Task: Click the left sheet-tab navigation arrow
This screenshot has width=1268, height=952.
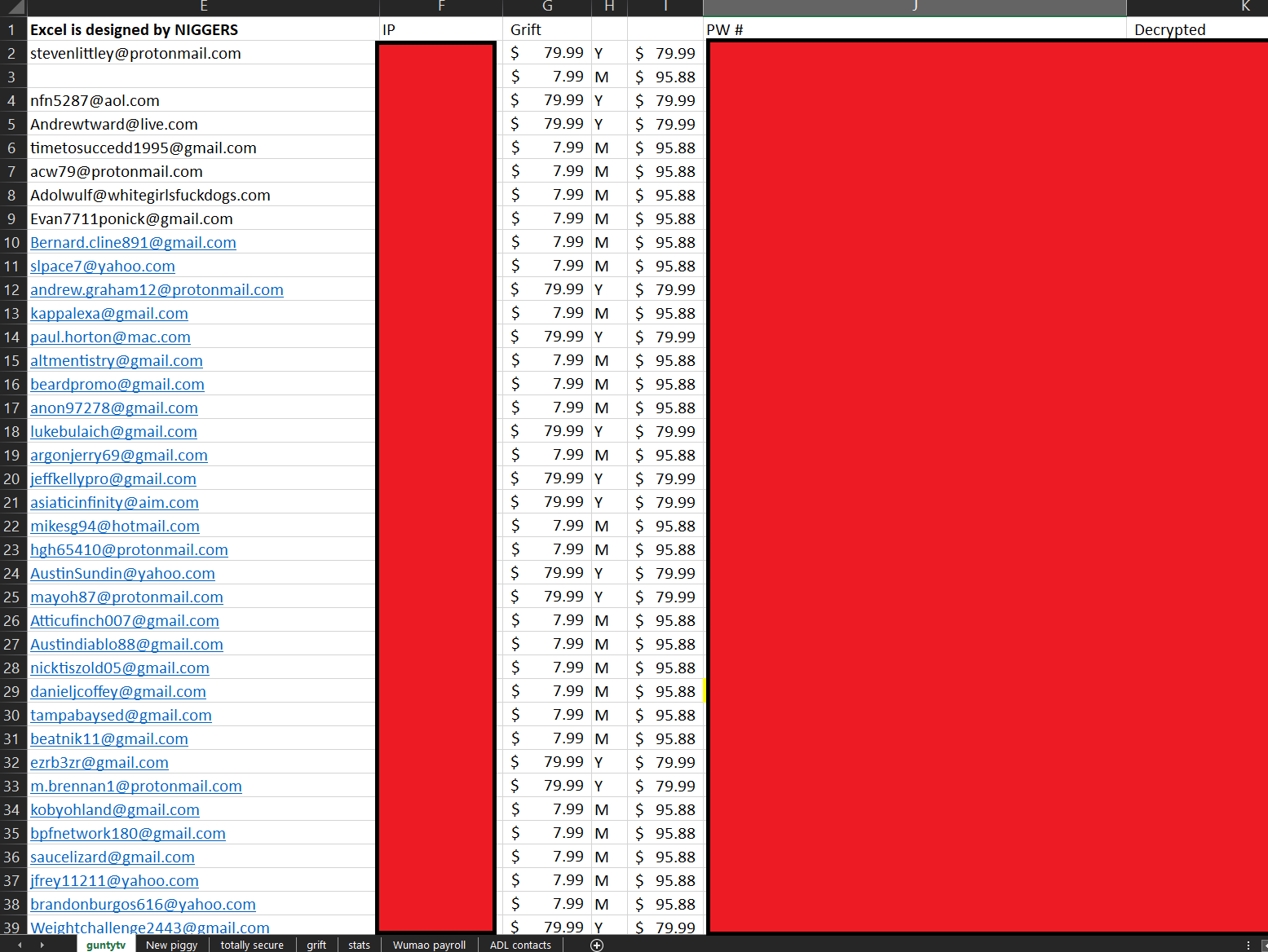Action: (20, 945)
